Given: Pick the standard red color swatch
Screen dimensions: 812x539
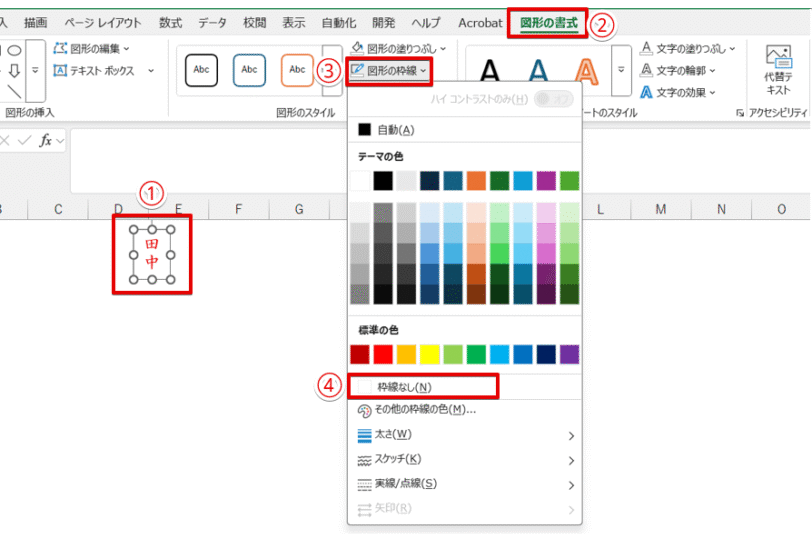Looking at the screenshot, I should [383, 355].
